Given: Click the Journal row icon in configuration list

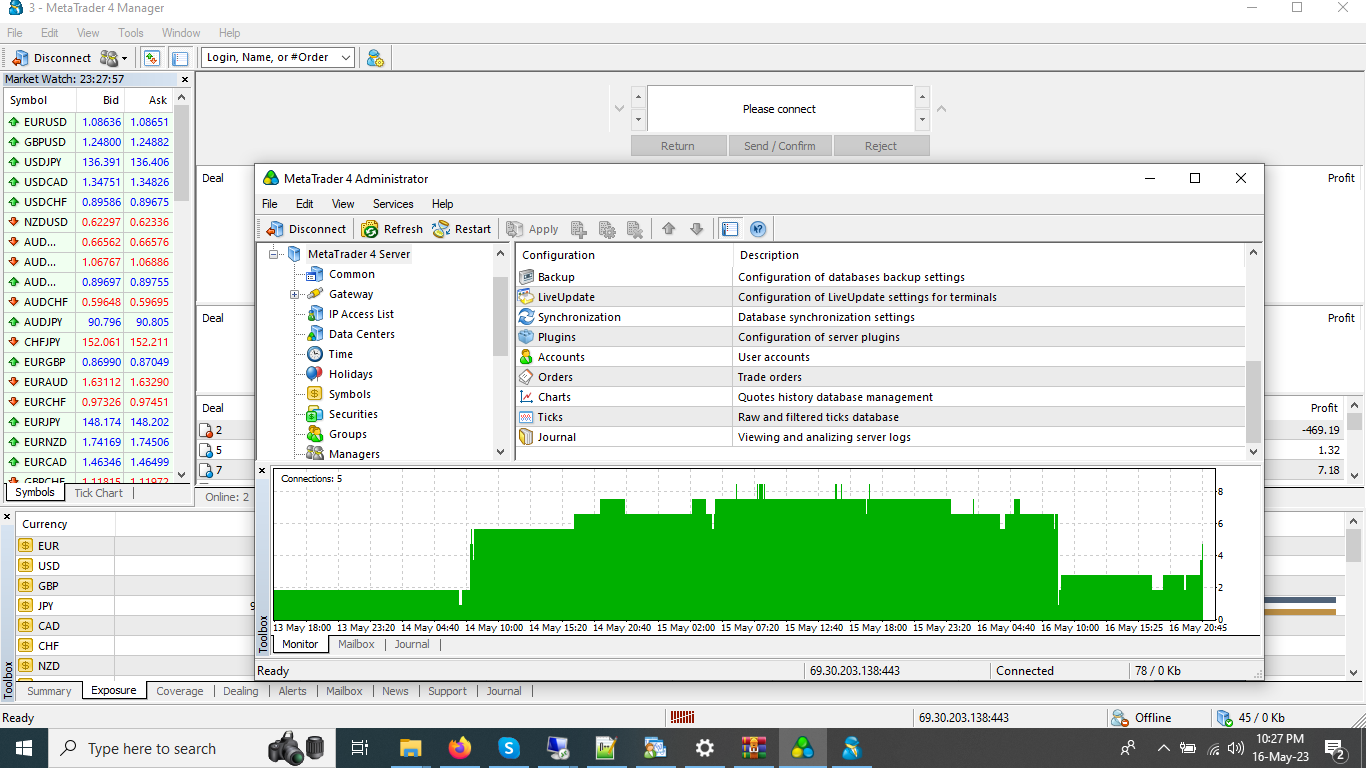Looking at the screenshot, I should click(x=527, y=437).
